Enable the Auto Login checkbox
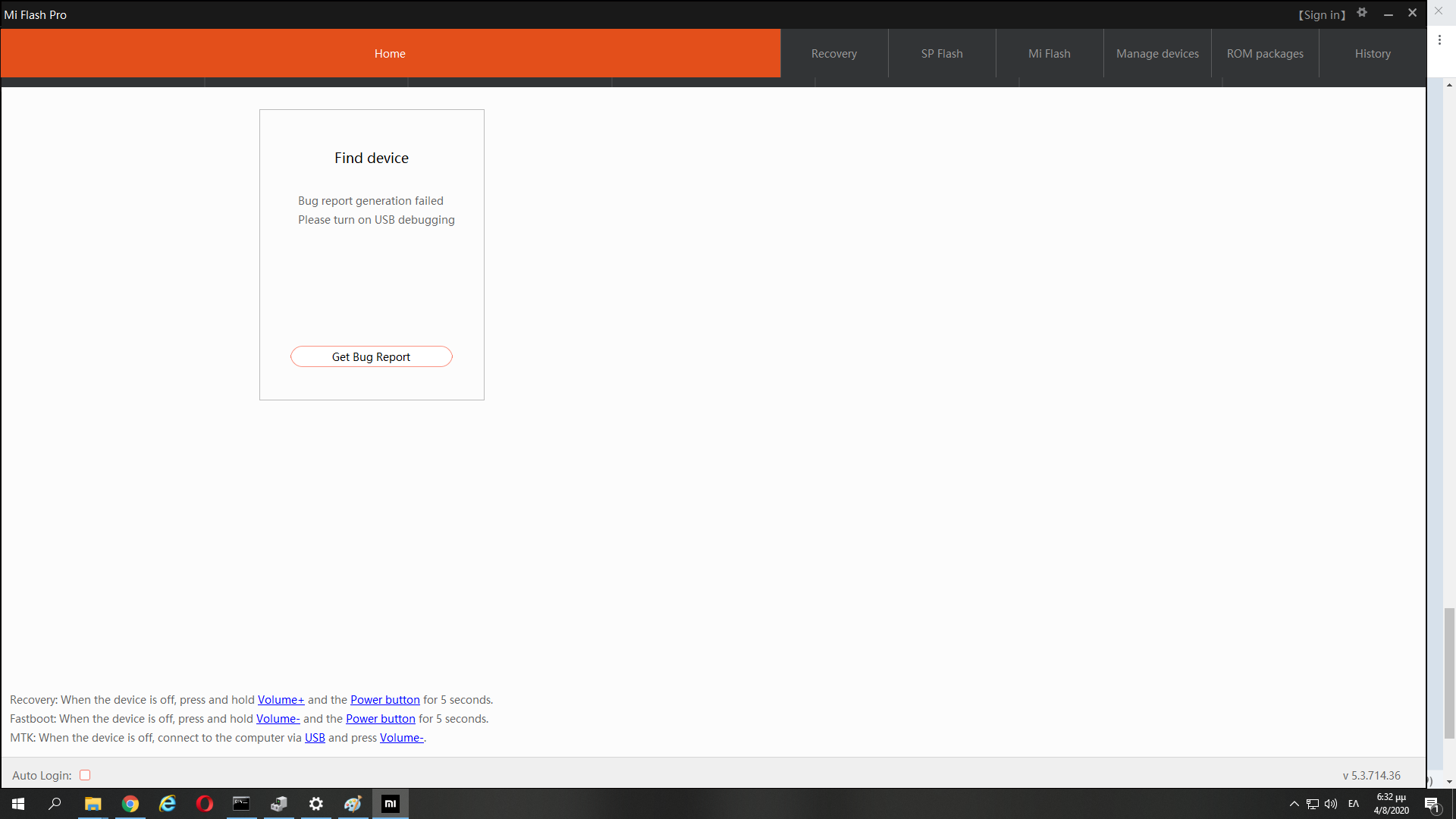The width and height of the screenshot is (1456, 819). [x=85, y=775]
